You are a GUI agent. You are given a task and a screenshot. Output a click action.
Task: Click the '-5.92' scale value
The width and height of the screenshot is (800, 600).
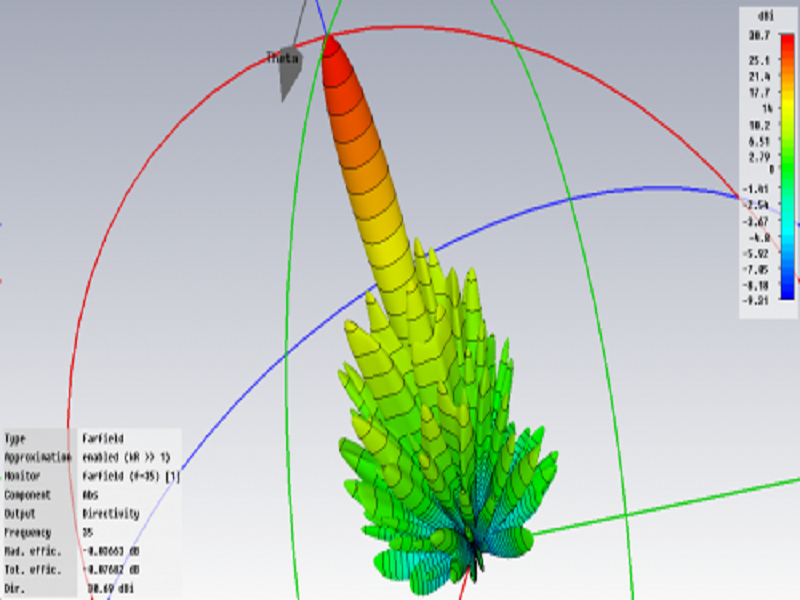756,254
